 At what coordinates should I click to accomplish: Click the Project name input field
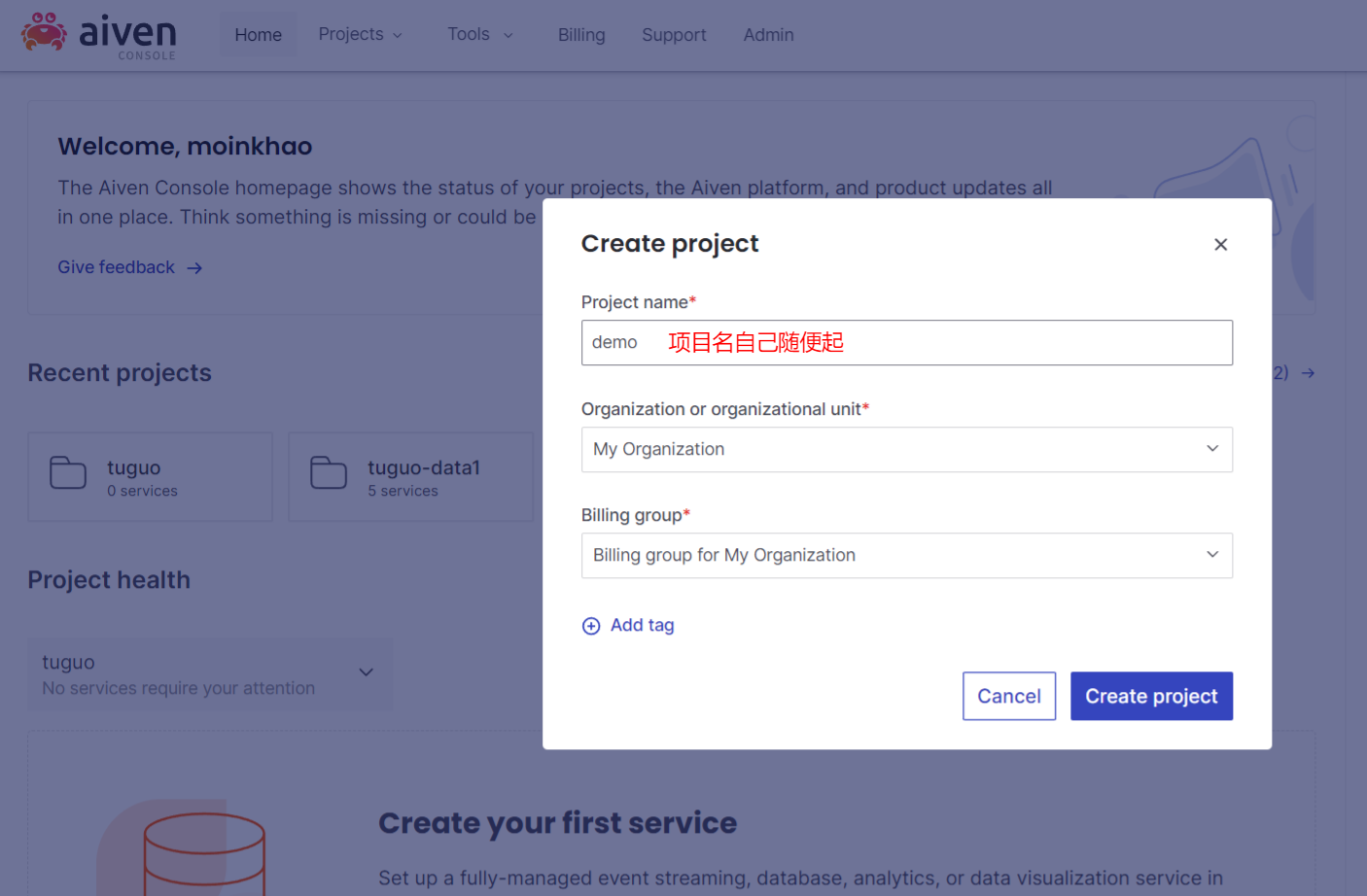906,343
